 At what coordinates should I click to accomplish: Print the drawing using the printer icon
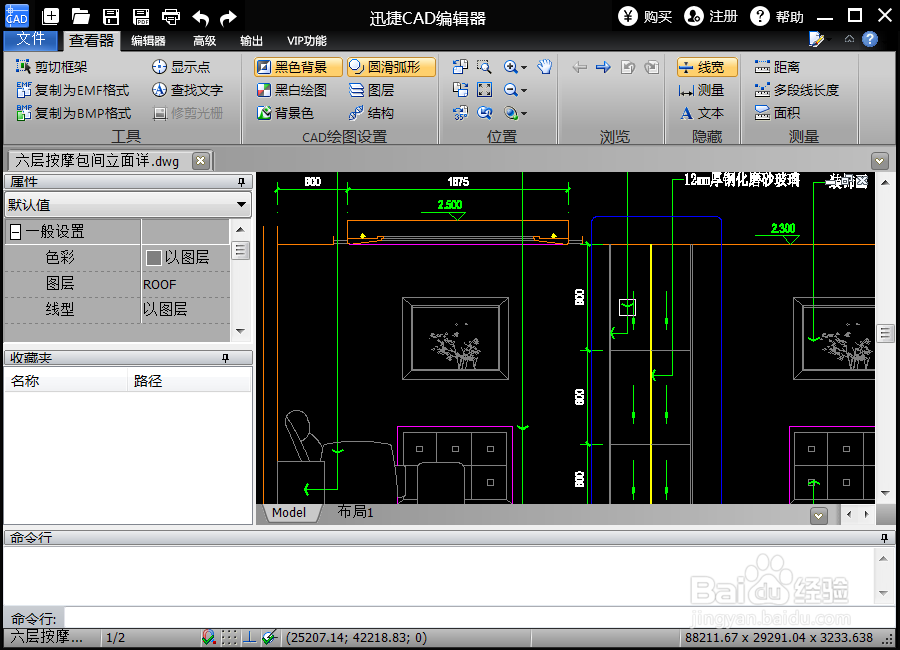coord(171,17)
